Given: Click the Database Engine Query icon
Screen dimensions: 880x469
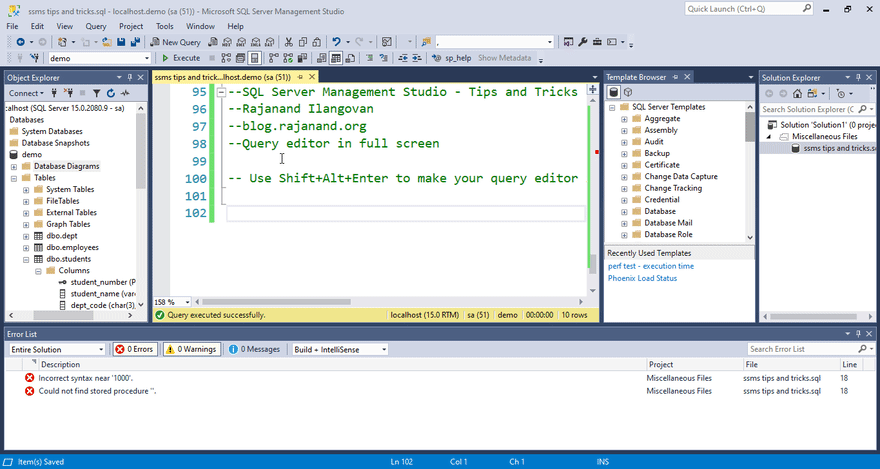Looking at the screenshot, I should pyautogui.click(x=212, y=42).
